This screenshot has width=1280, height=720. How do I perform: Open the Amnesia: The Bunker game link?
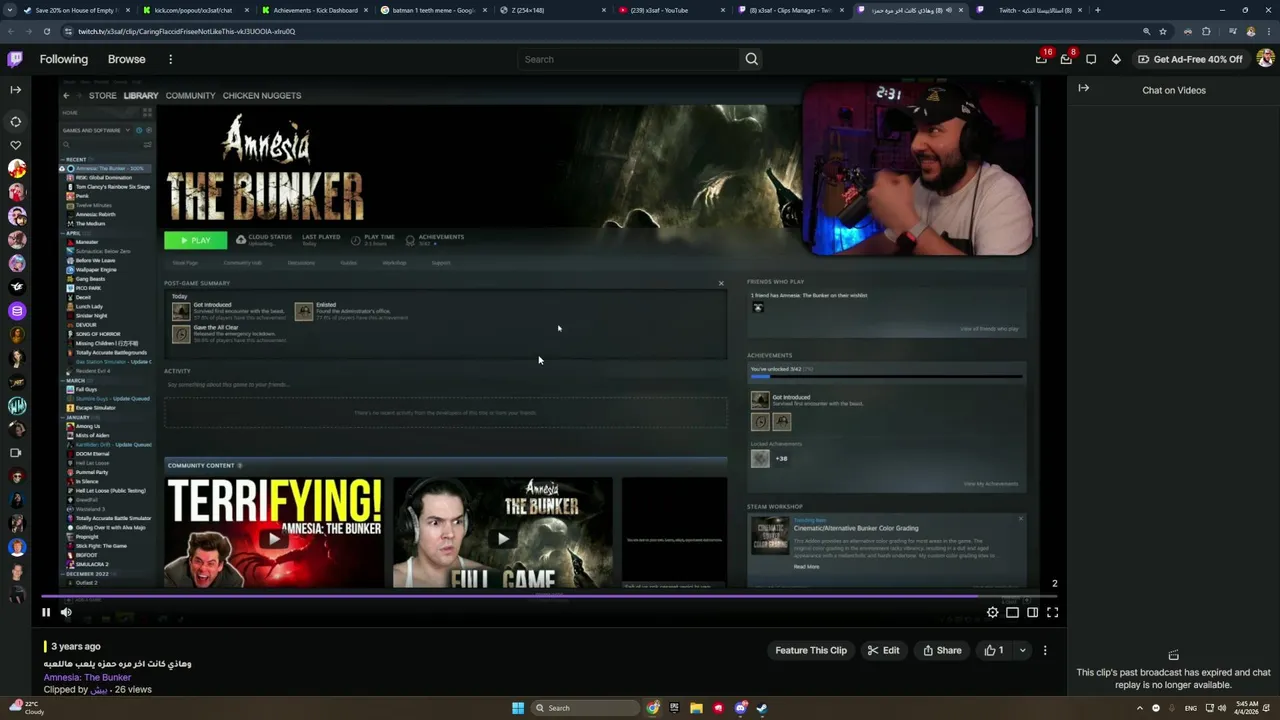[x=87, y=677]
